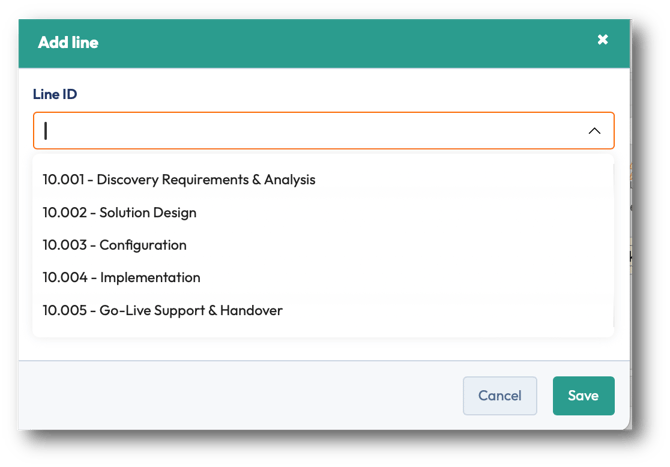Image resolution: width=670 pixels, height=467 pixels.
Task: Focus the Line ID text field
Action: coord(300,131)
